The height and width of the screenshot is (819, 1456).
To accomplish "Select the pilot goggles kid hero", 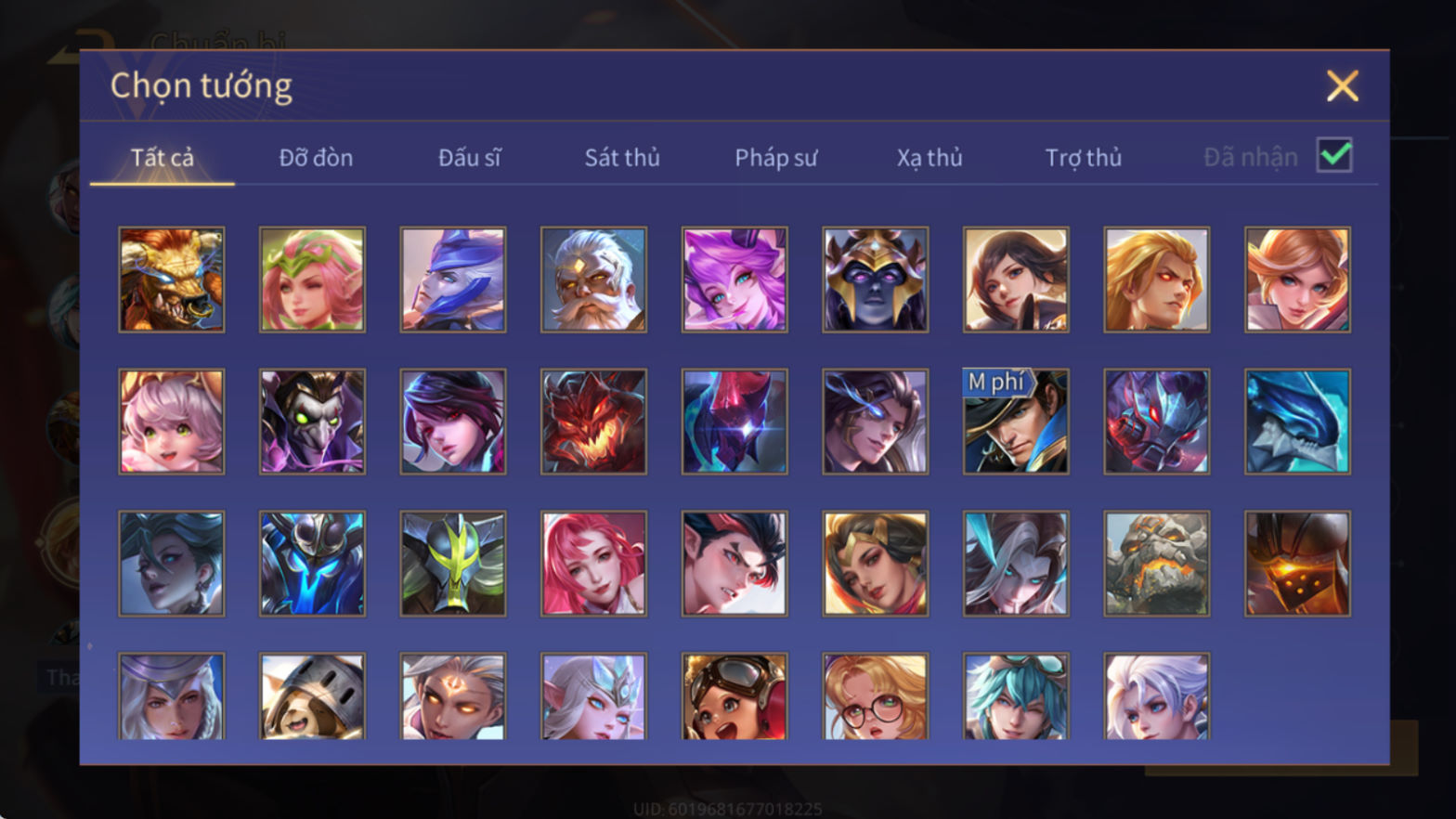I will pyautogui.click(x=734, y=696).
